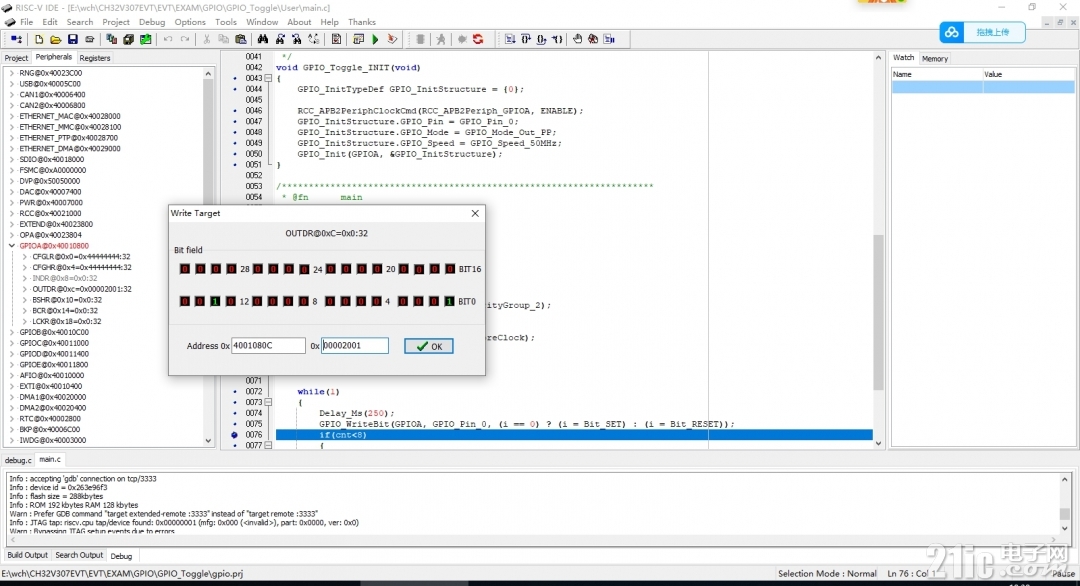Expand the AFIO@0x40010000 peripheral node

12,375
